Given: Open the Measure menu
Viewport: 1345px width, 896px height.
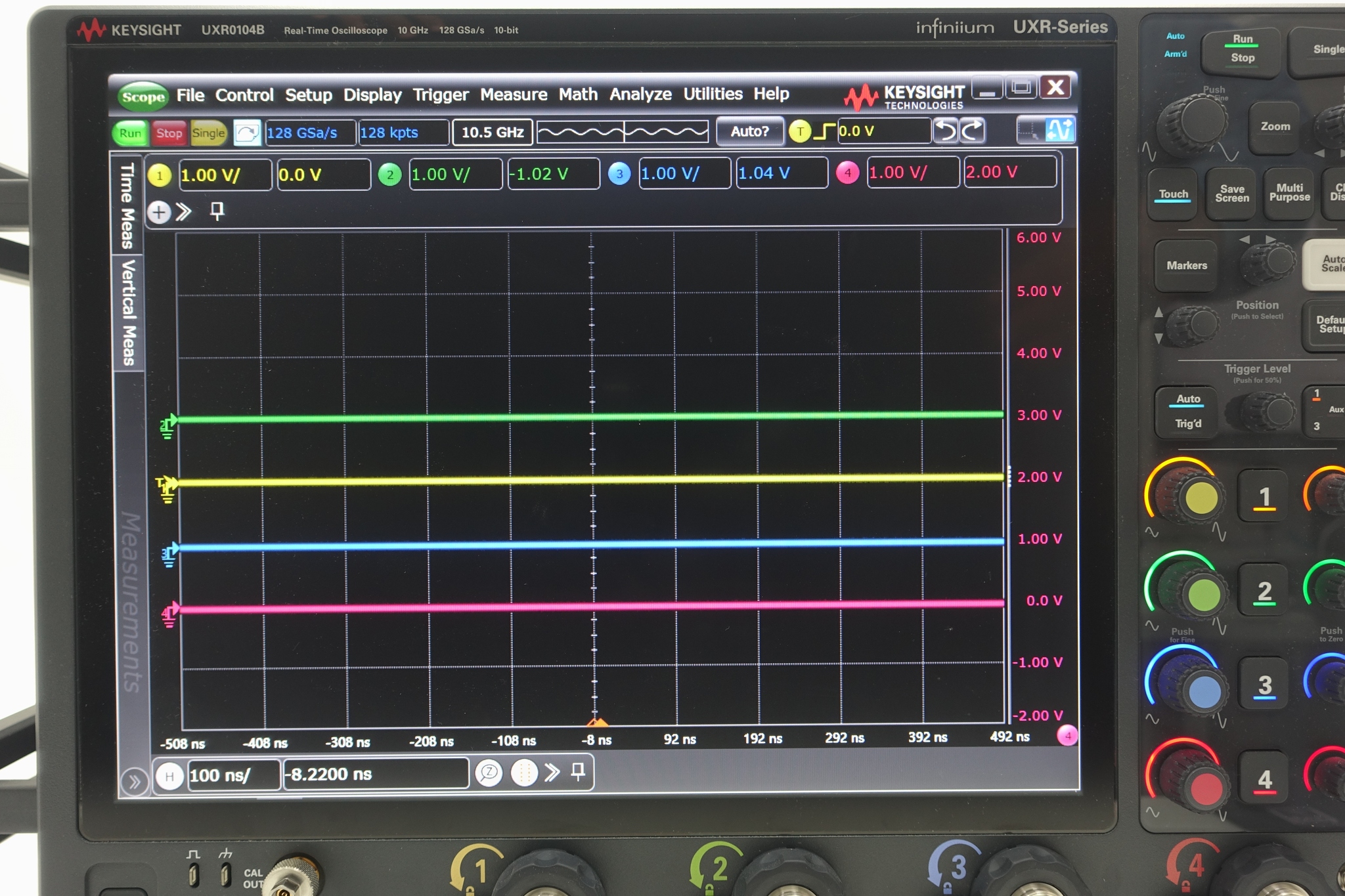Looking at the screenshot, I should [514, 95].
